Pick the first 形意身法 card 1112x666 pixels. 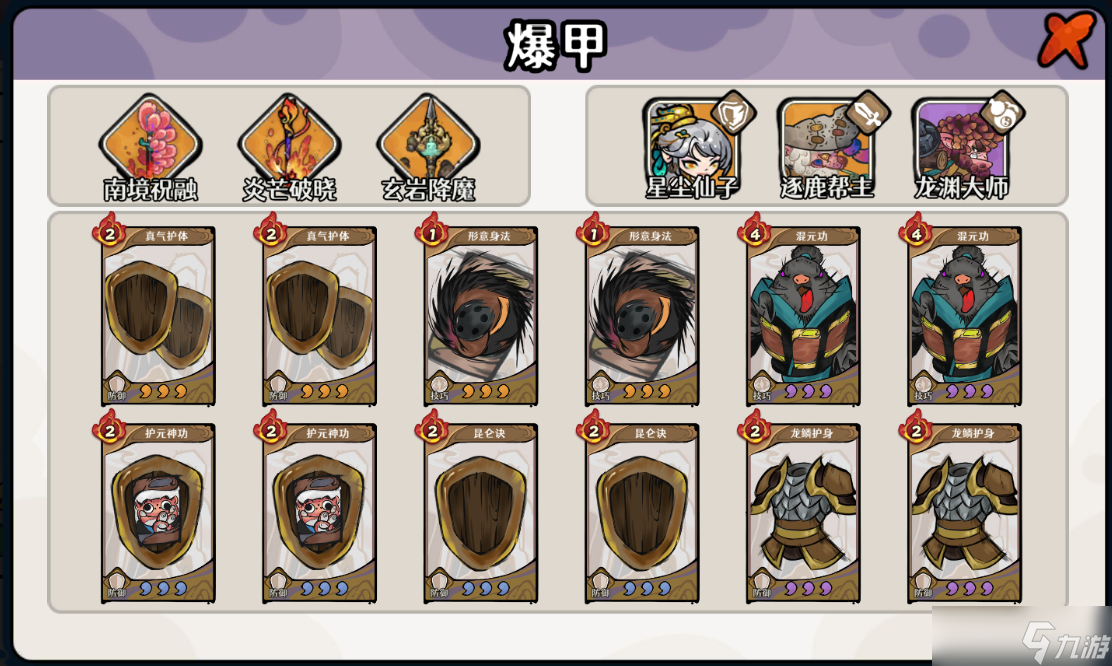479,312
